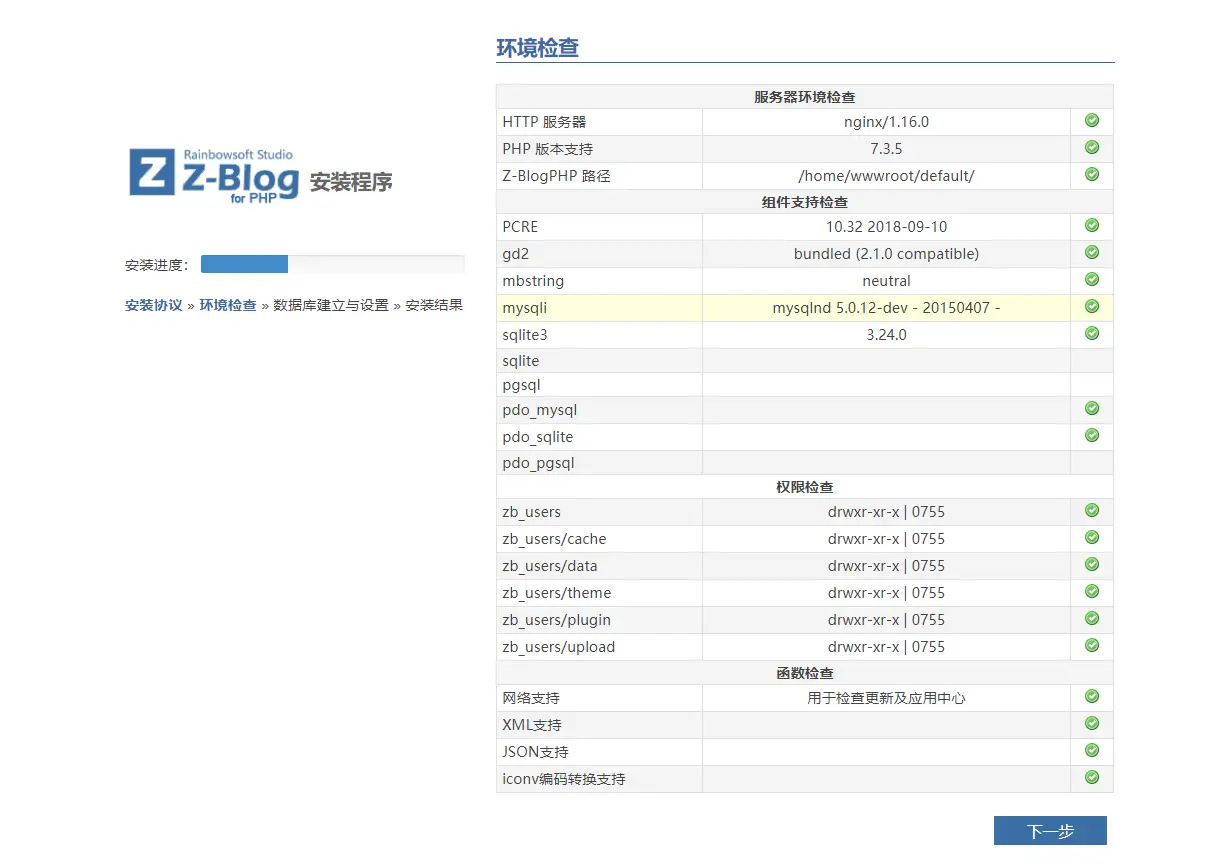
Task: Click the drwxr-xr-x | 0755 value for zb_users/data
Action: 886,566
